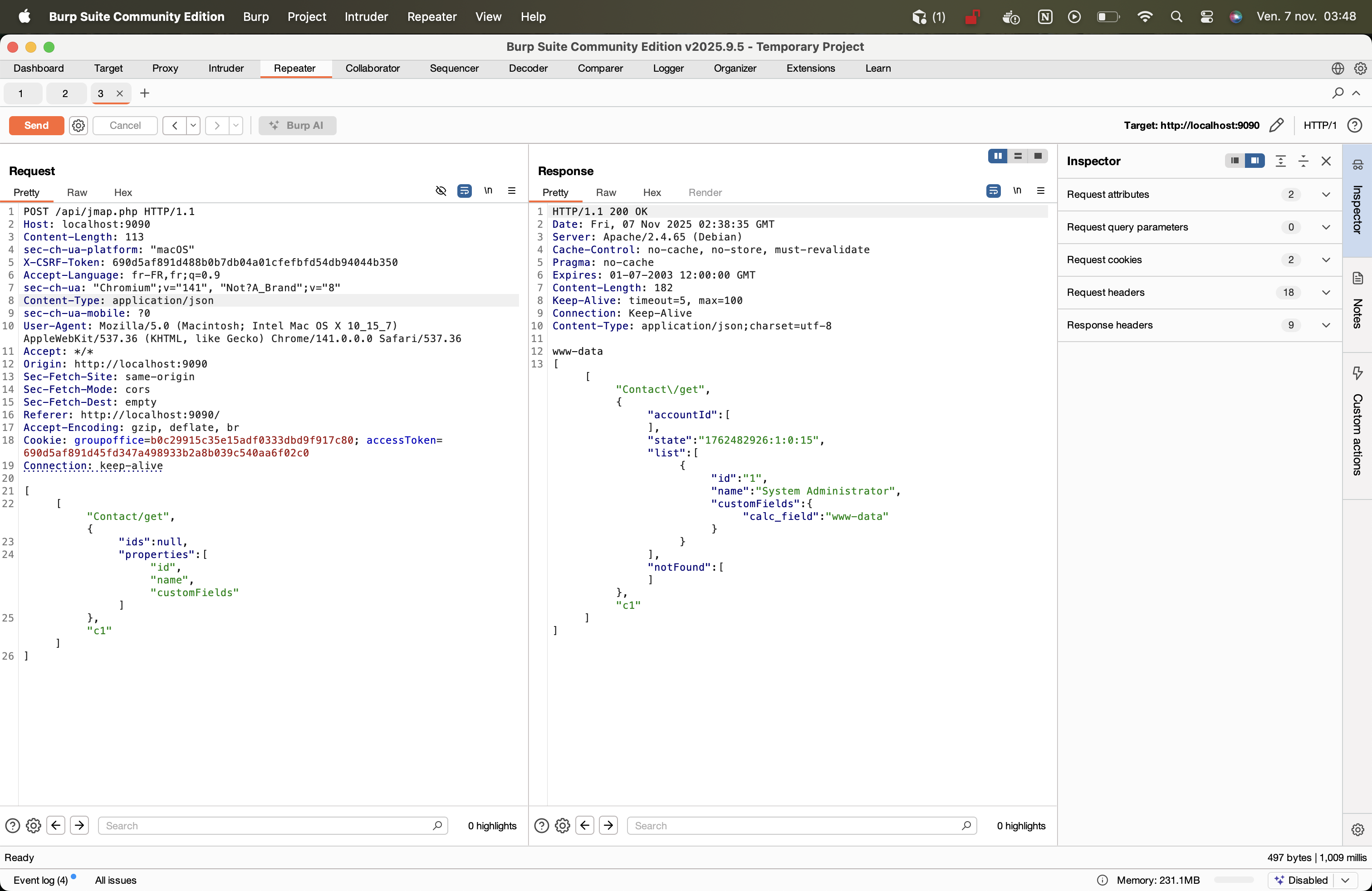This screenshot has height=891, width=1372.
Task: Open the Event log link
Action: (x=40, y=880)
